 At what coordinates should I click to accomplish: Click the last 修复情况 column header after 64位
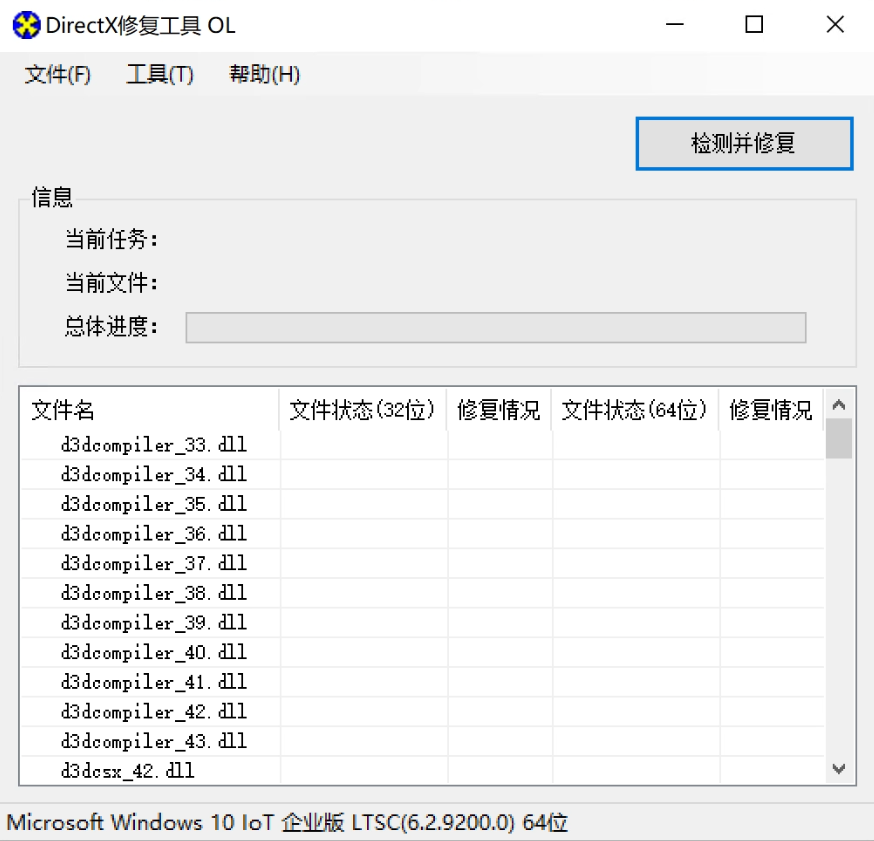coord(771,410)
